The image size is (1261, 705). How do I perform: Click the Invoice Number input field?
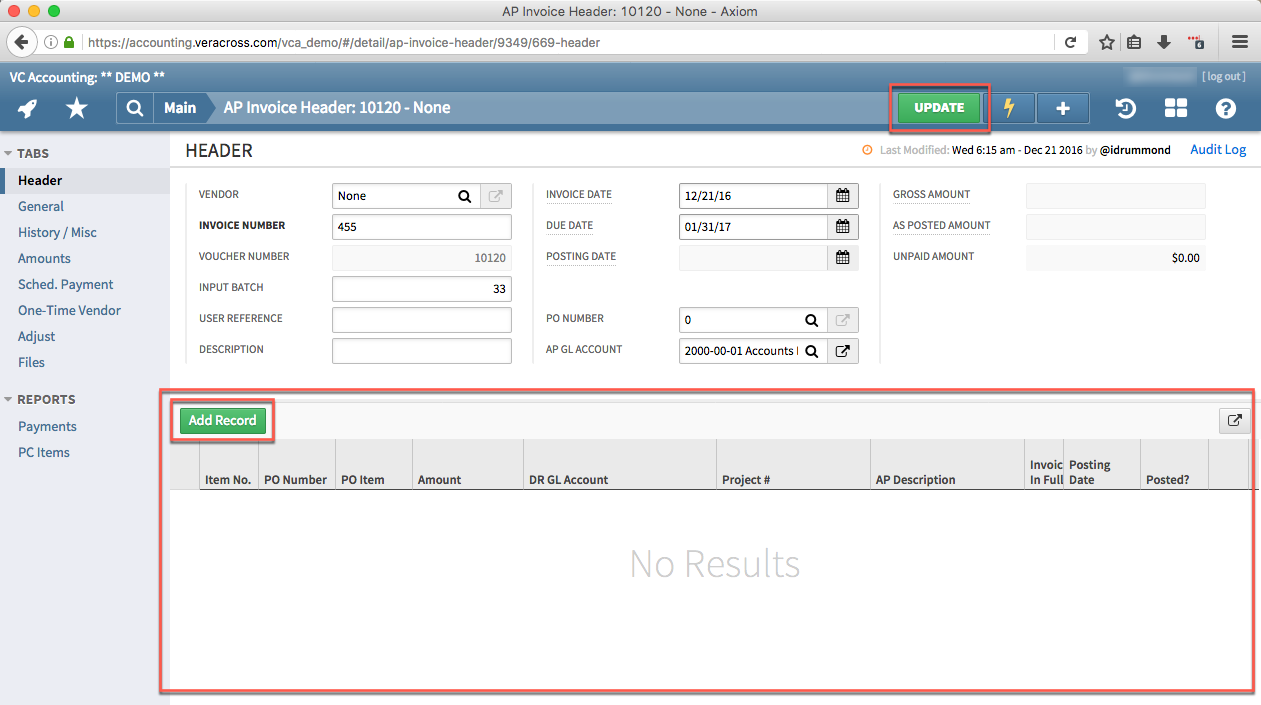(x=421, y=227)
